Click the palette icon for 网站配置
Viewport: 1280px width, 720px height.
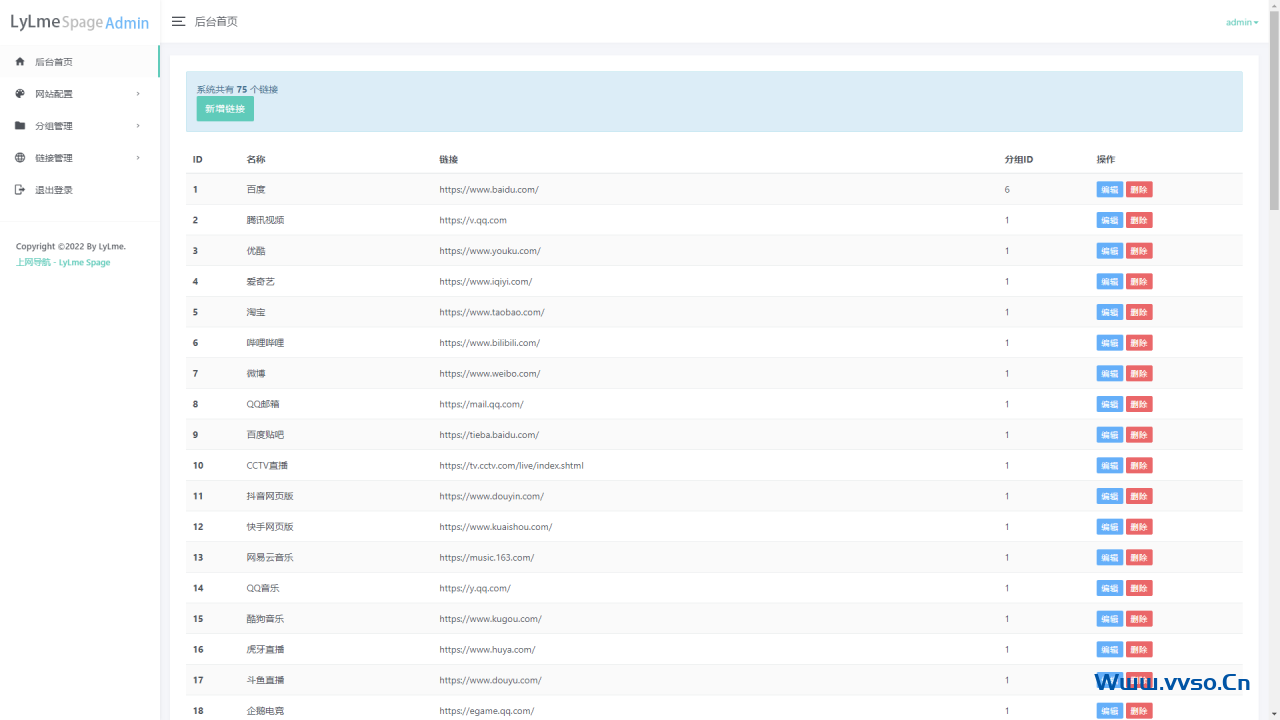tap(20, 94)
